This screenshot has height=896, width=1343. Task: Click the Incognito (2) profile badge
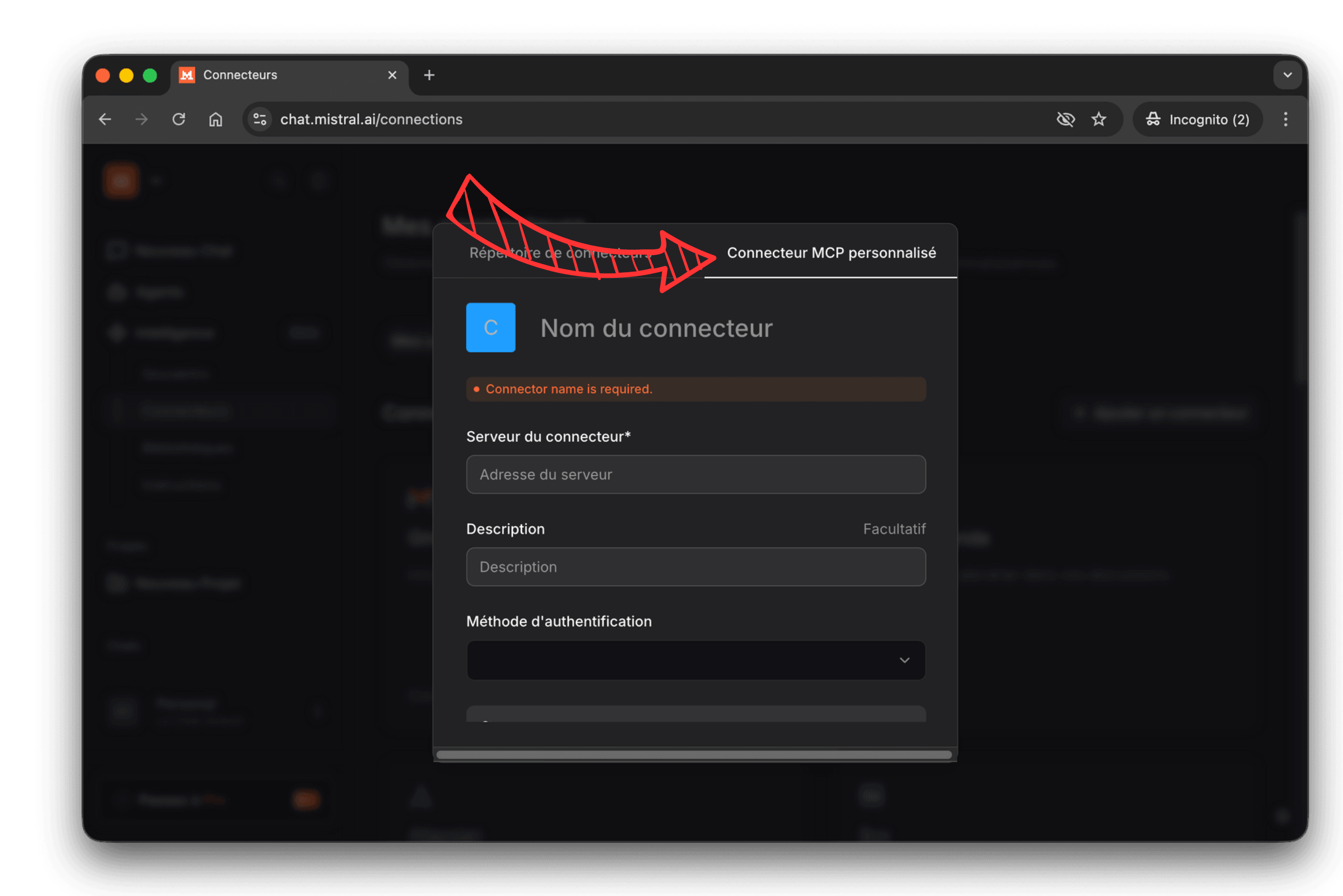point(1197,119)
